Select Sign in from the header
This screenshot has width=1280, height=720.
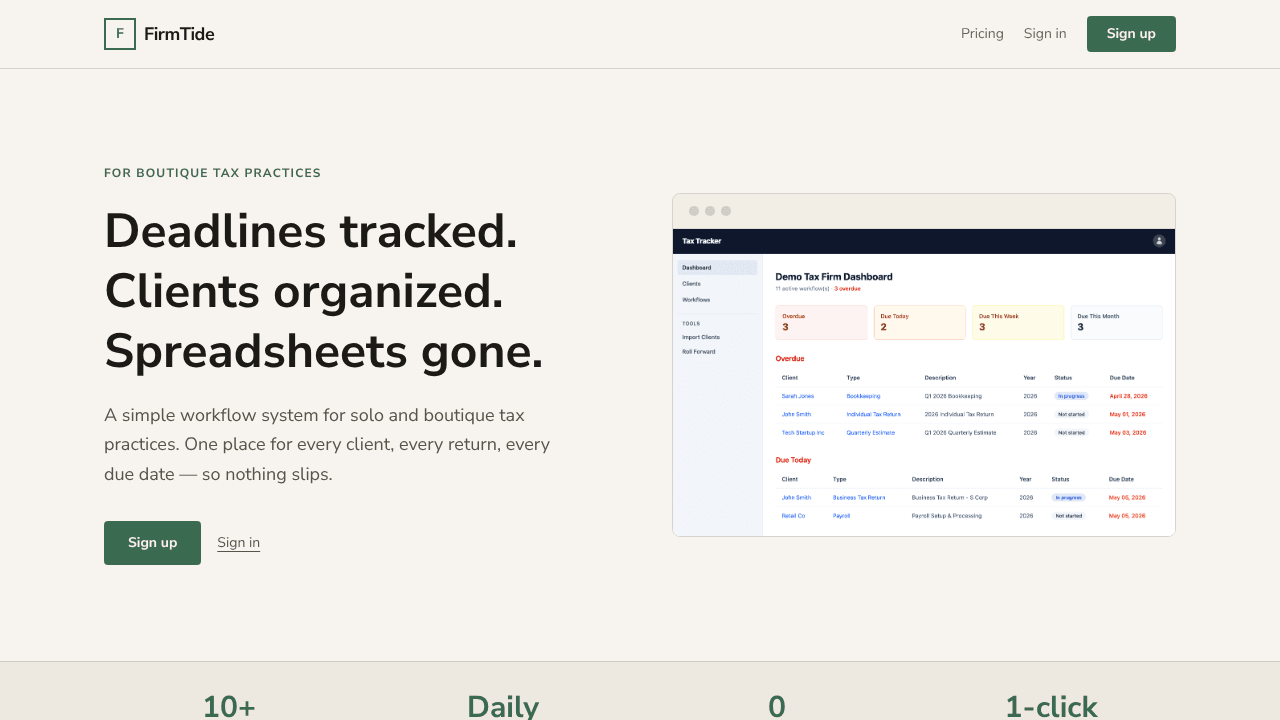(1045, 34)
